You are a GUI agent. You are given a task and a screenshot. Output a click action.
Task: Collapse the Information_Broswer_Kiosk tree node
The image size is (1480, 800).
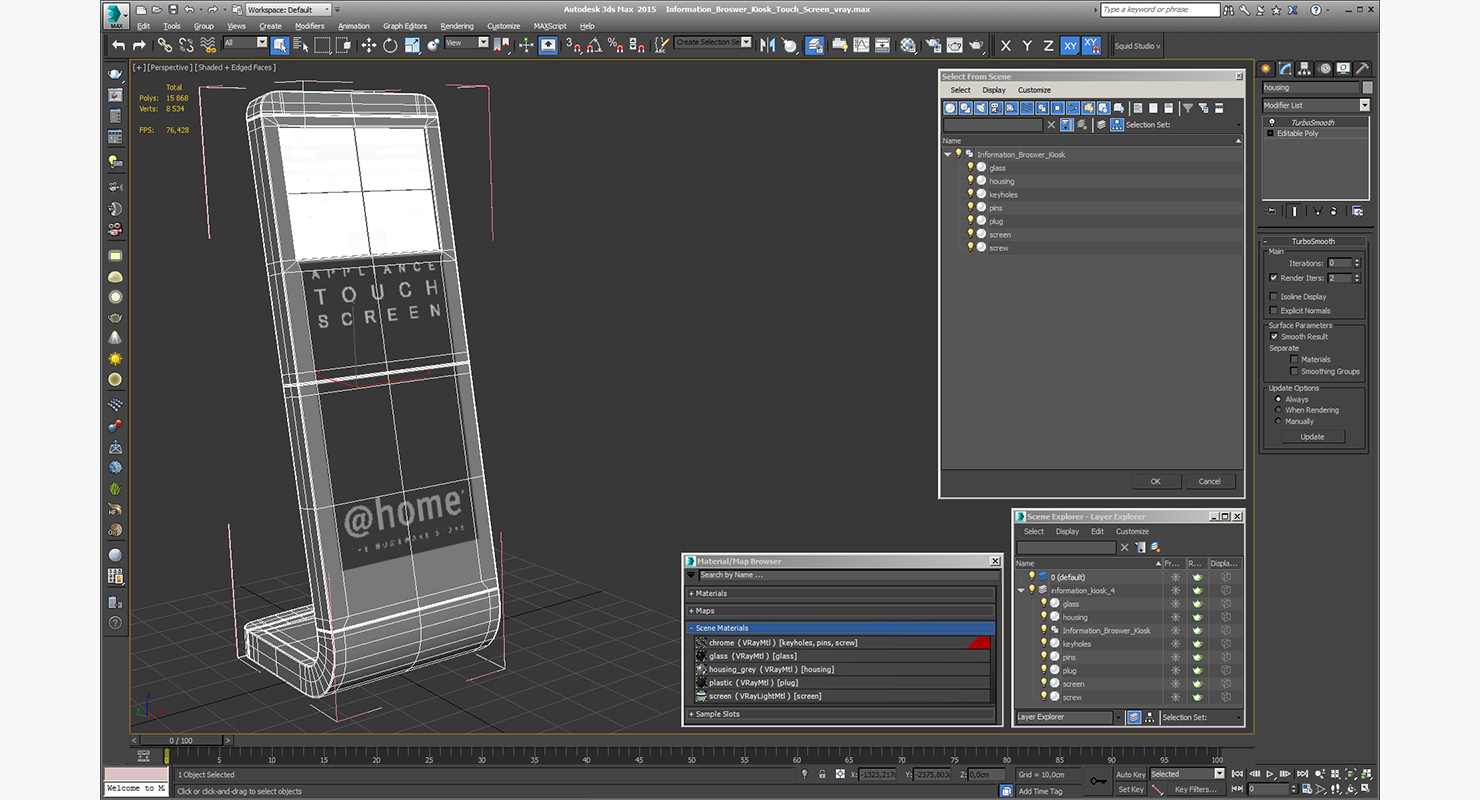point(948,154)
